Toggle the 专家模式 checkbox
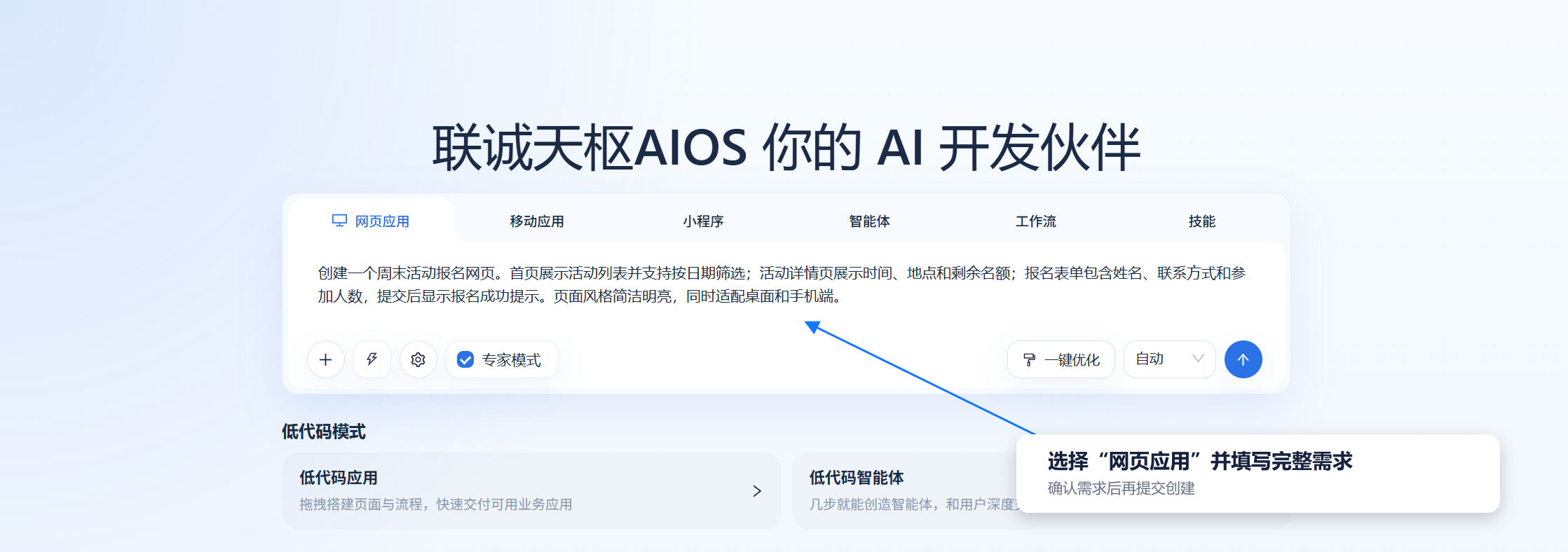This screenshot has width=1568, height=552. point(465,360)
